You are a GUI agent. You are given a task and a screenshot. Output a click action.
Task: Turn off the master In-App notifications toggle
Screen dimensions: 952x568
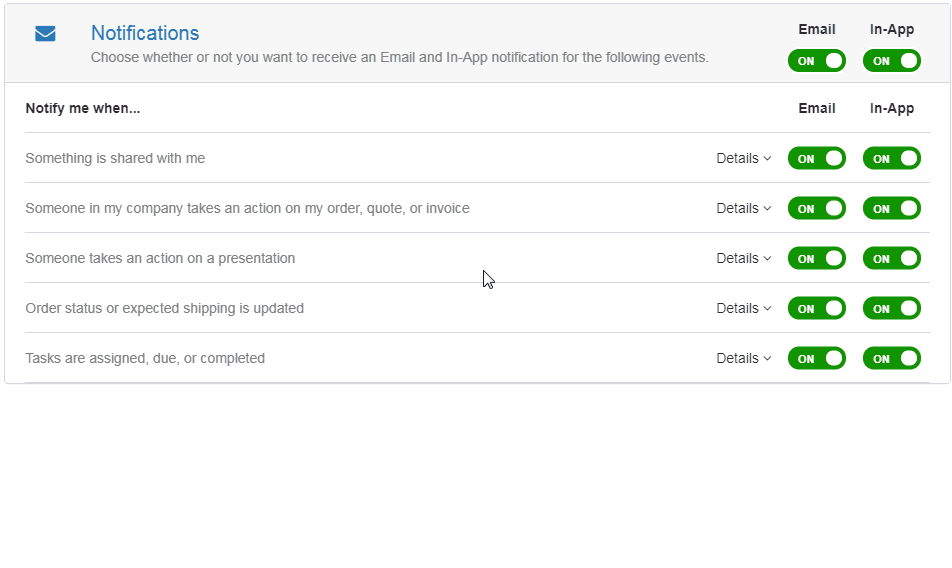pyautogui.click(x=892, y=61)
